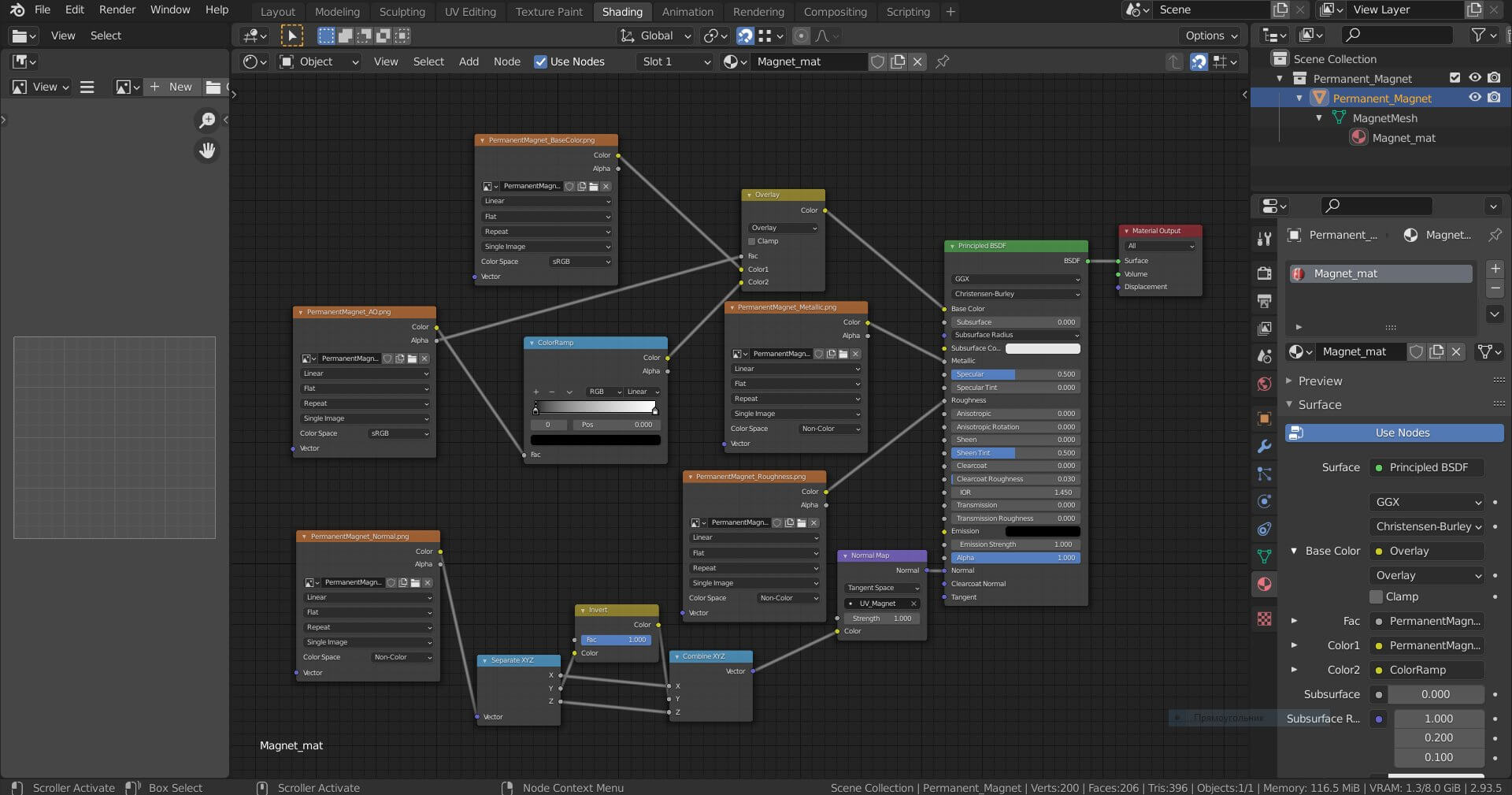Open the GGX distribution dropdown in properties
Viewport: 1512px width, 795px height.
click(1426, 502)
